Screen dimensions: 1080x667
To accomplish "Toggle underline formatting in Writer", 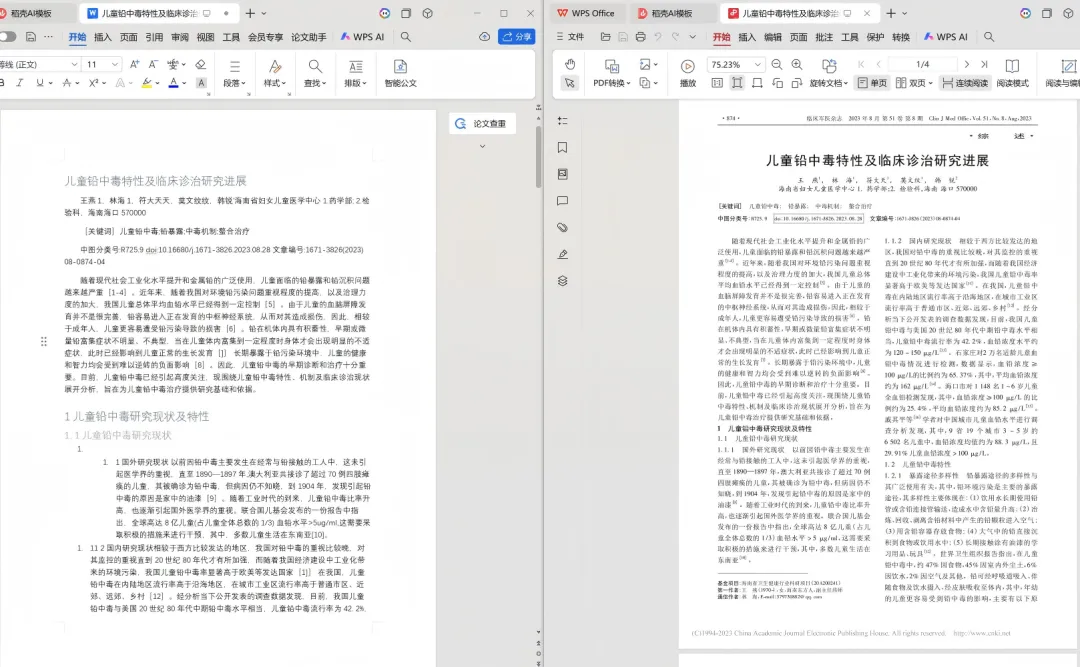I will pyautogui.click(x=39, y=83).
